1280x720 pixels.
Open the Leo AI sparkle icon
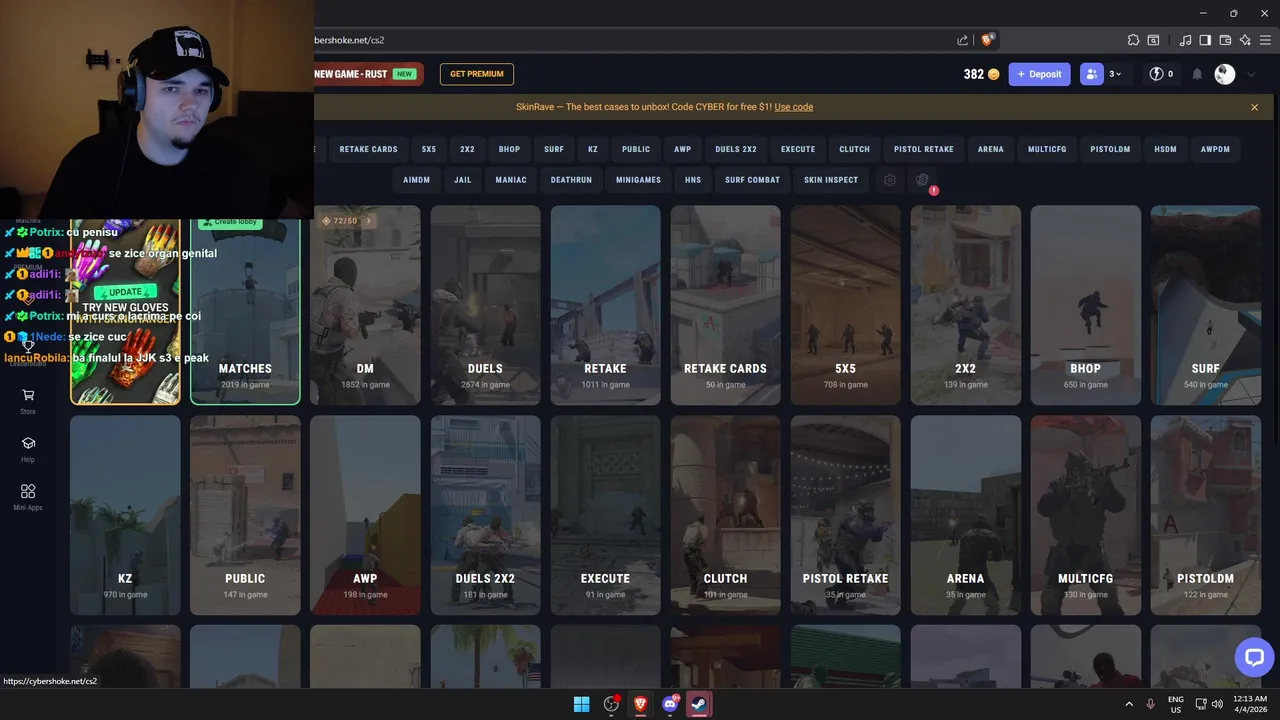pyautogui.click(x=1245, y=40)
